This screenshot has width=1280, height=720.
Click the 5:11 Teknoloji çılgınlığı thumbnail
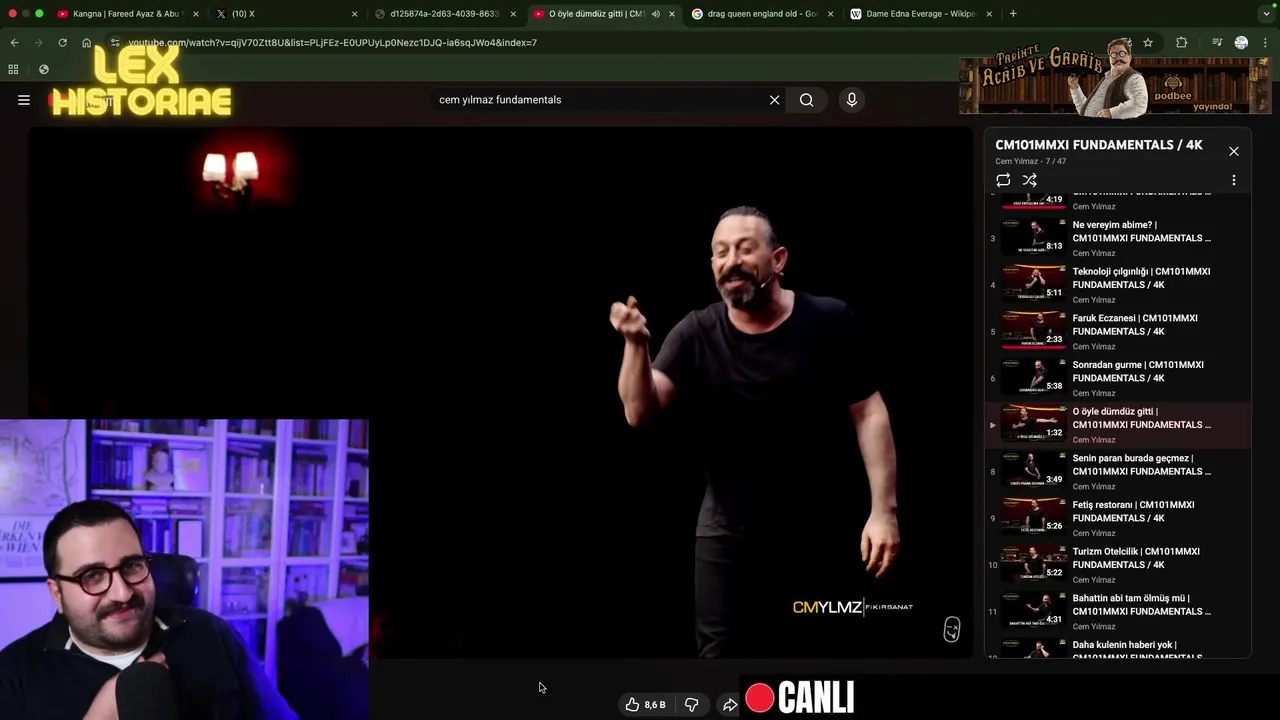(x=1034, y=283)
